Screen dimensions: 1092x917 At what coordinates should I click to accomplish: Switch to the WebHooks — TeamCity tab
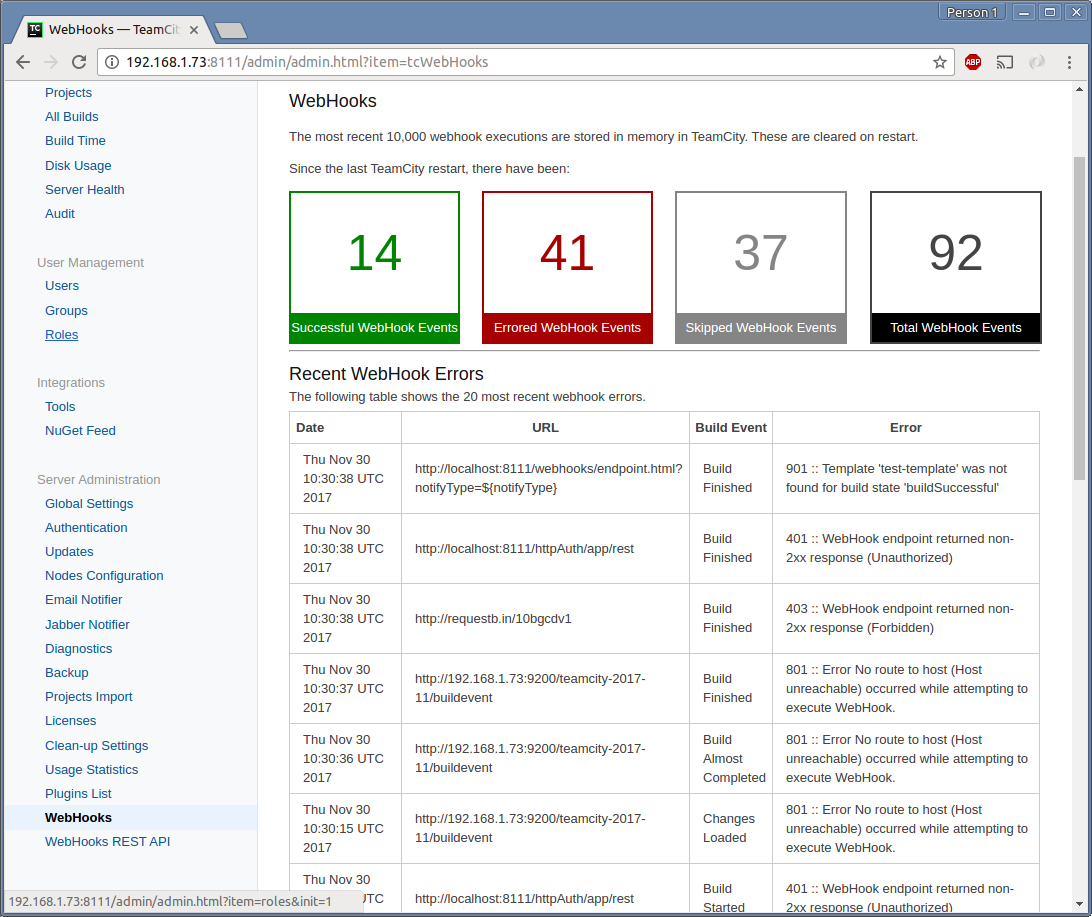pyautogui.click(x=114, y=29)
